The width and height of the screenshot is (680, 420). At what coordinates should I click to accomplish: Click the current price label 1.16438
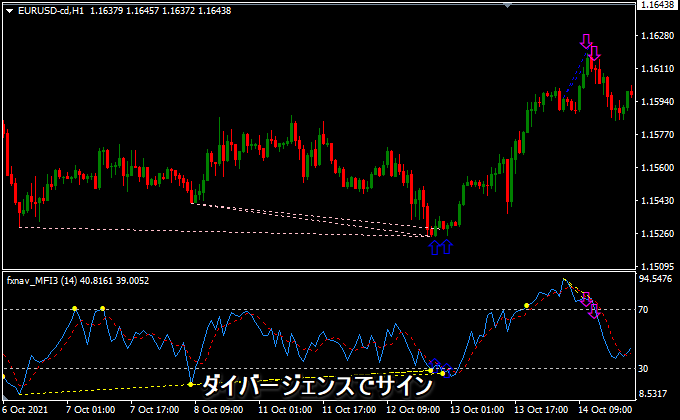click(657, 5)
